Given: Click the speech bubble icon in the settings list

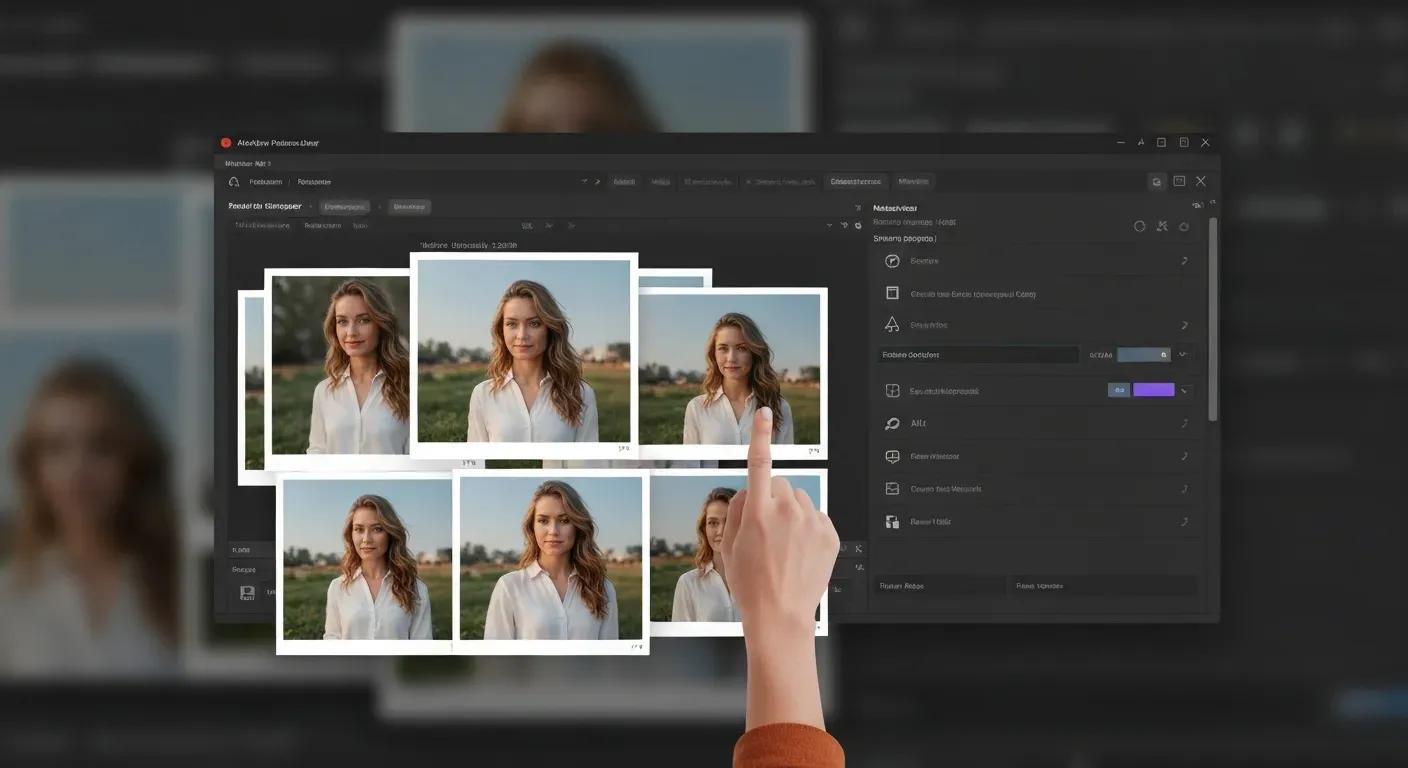Looking at the screenshot, I should [891, 456].
